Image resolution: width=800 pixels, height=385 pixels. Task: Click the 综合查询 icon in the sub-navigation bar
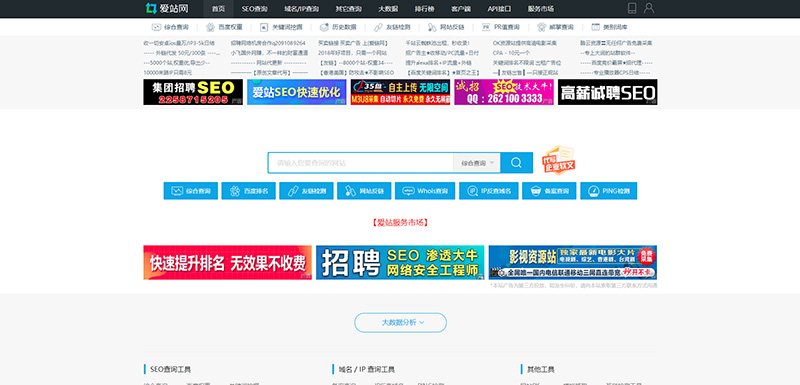tap(156, 27)
